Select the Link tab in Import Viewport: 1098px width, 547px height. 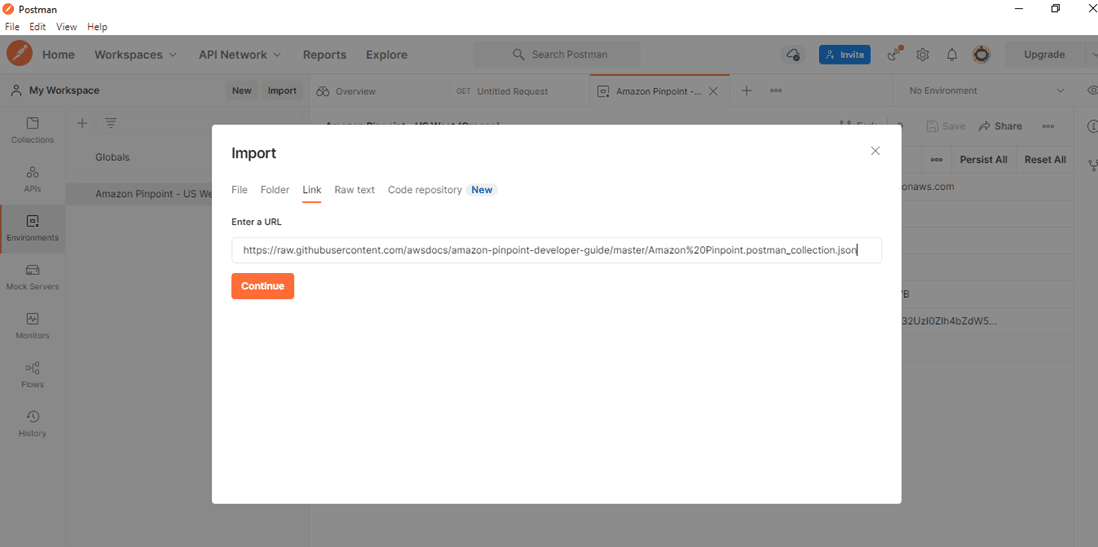312,190
